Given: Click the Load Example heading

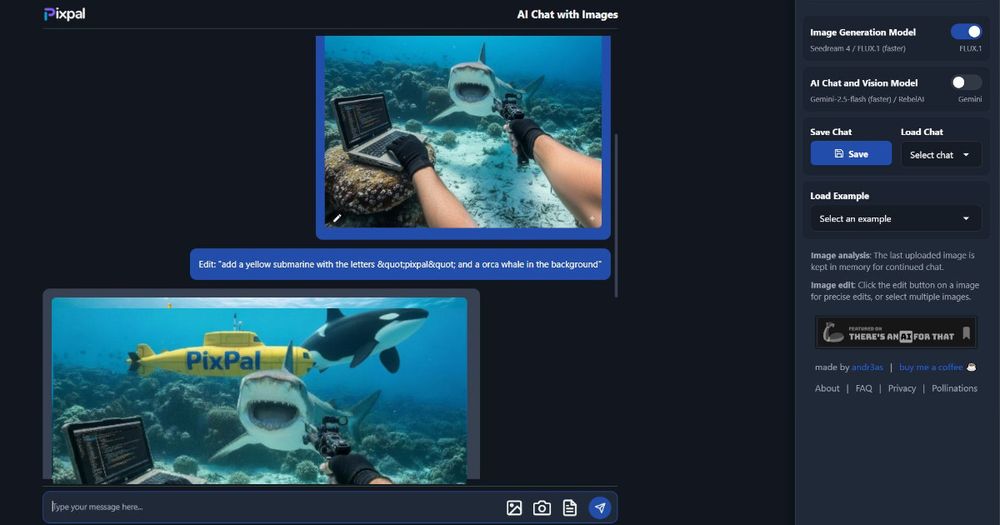Looking at the screenshot, I should [839, 196].
